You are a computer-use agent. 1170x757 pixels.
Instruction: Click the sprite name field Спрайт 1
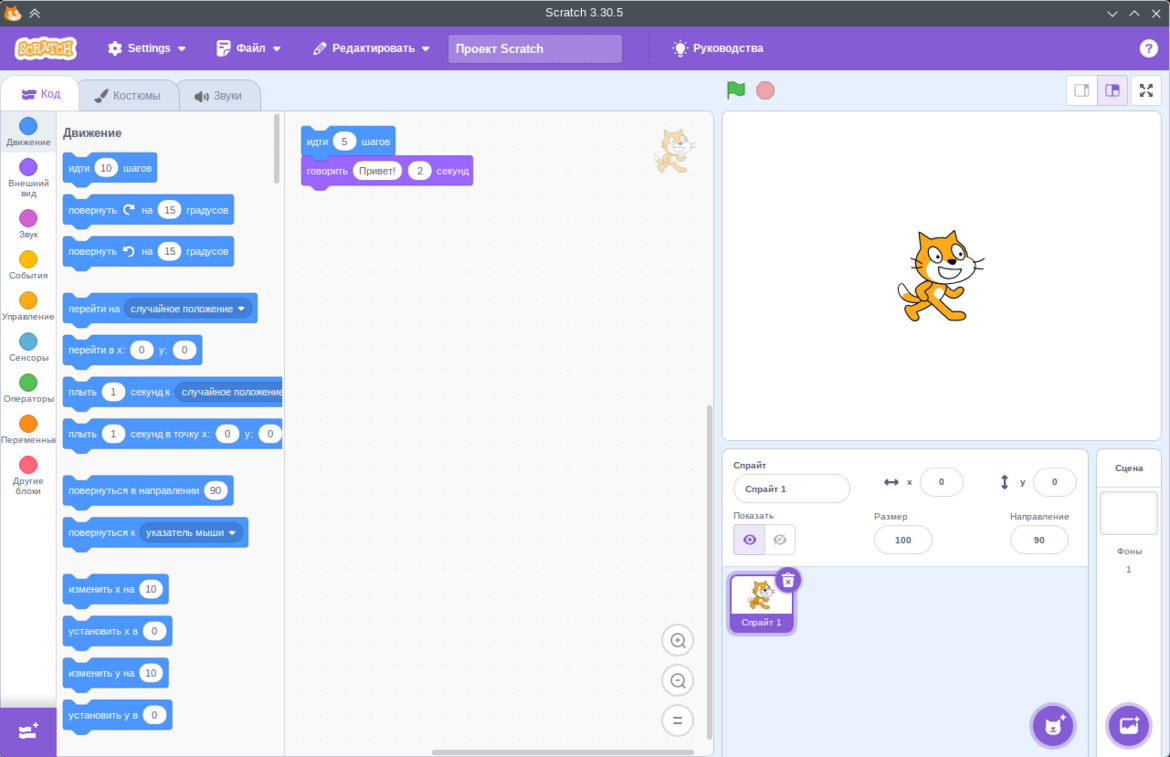791,489
